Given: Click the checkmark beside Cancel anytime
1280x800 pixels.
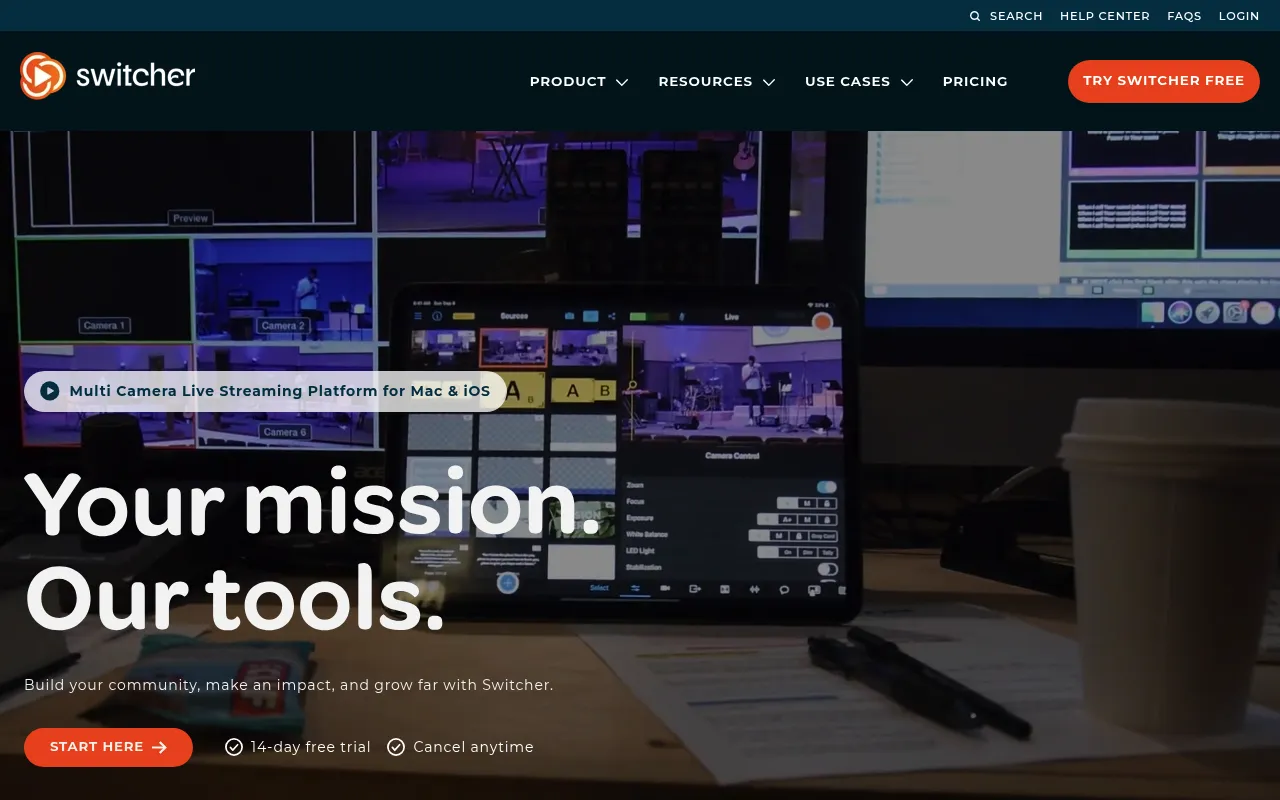Looking at the screenshot, I should pyautogui.click(x=396, y=747).
